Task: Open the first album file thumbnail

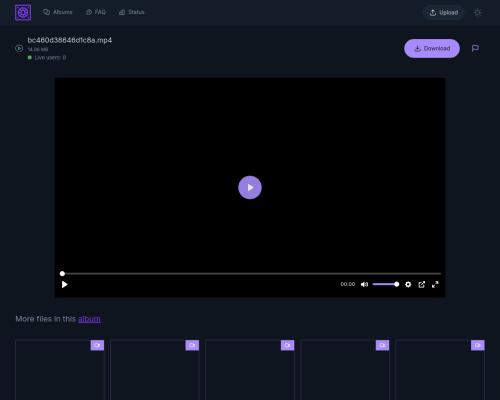Action: (60, 370)
